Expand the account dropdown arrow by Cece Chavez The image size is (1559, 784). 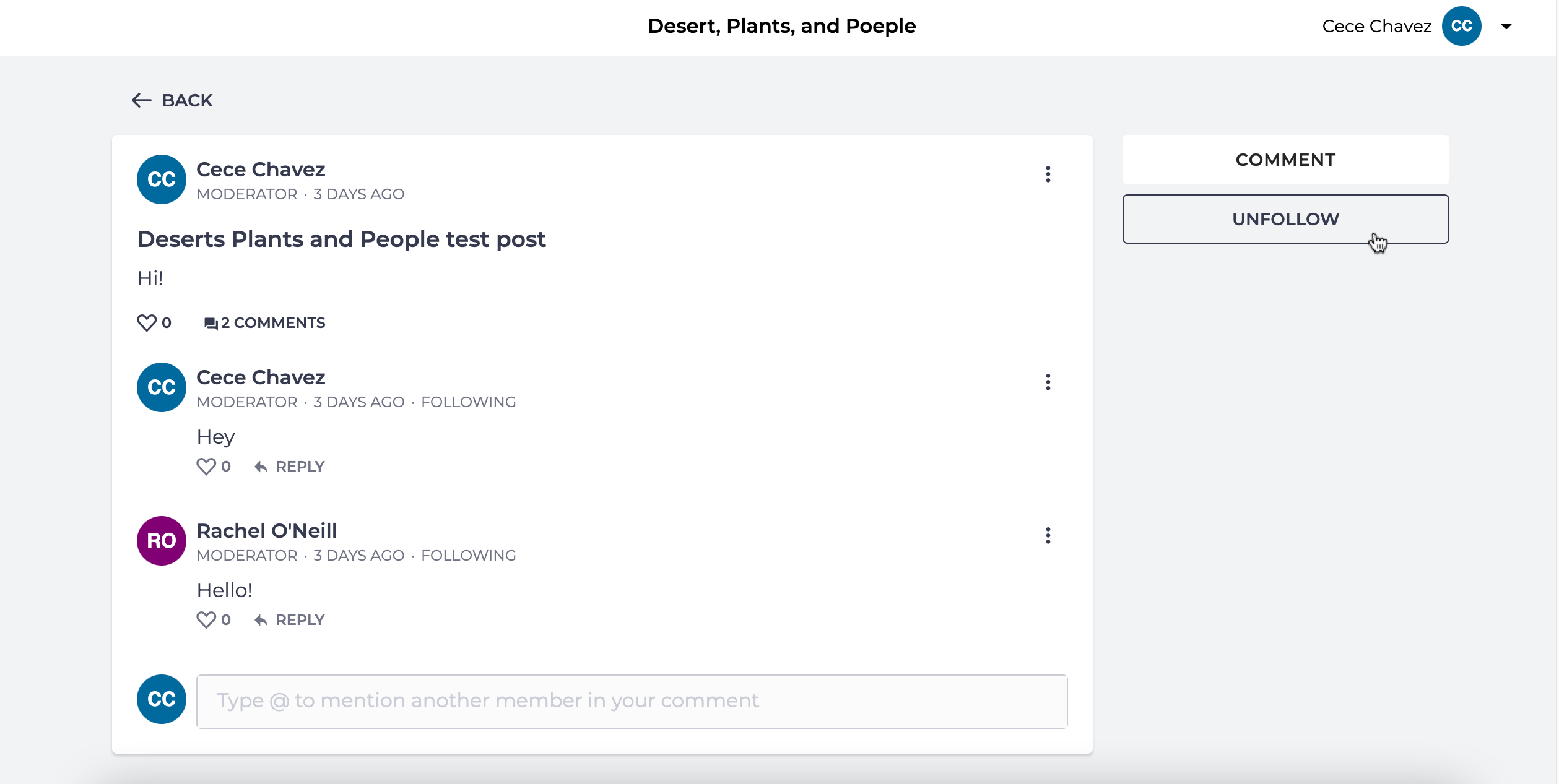[1506, 27]
